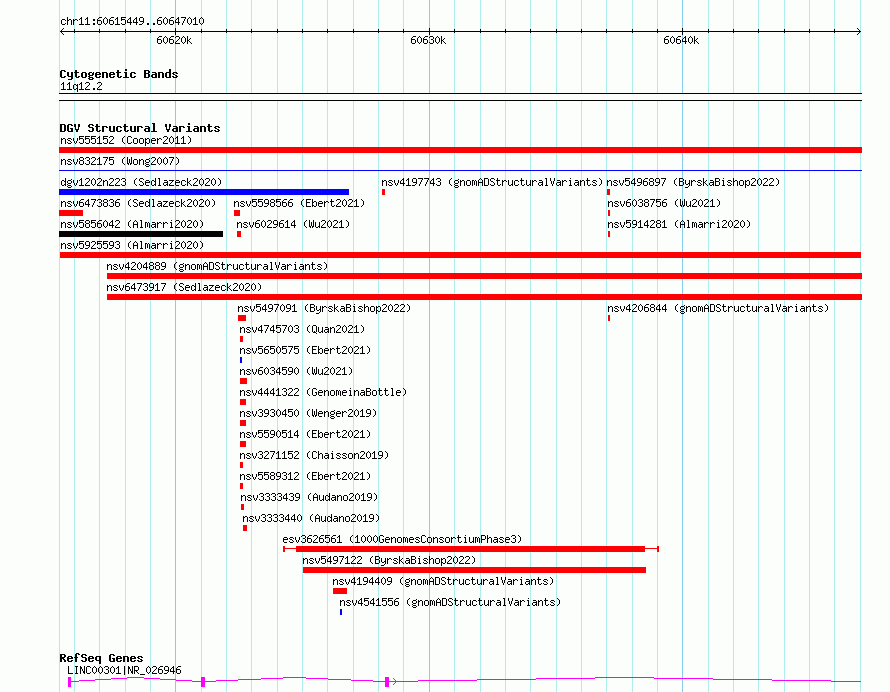Viewport: 890px width, 692px height.
Task: Click the 60620k ruler tick label
Action: click(174, 40)
